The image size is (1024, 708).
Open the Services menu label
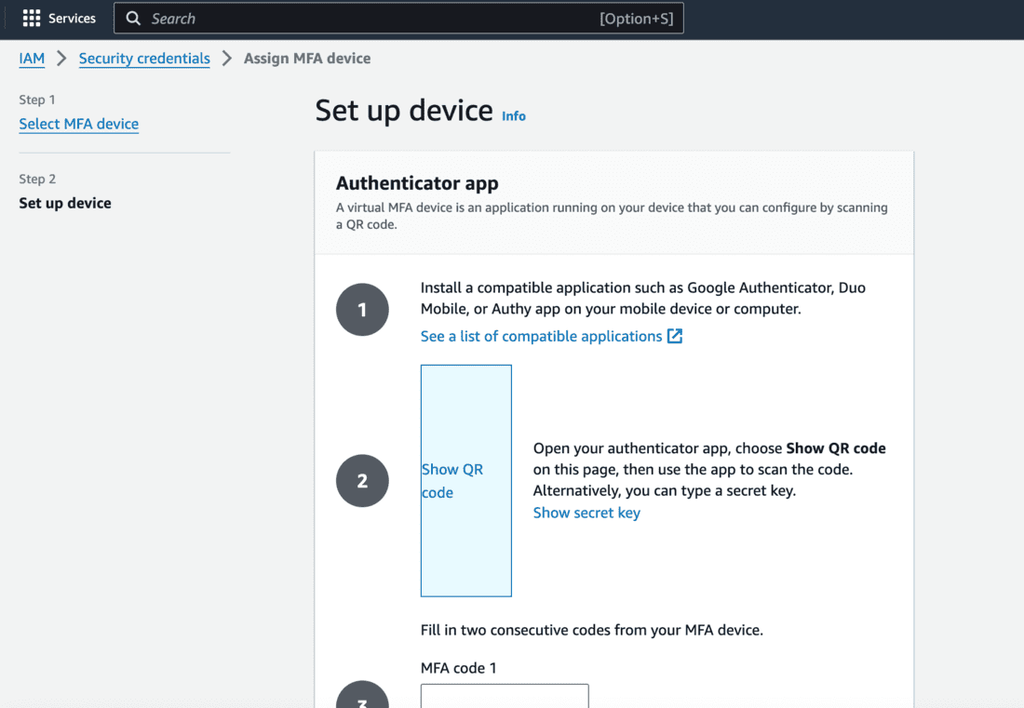tap(72, 18)
